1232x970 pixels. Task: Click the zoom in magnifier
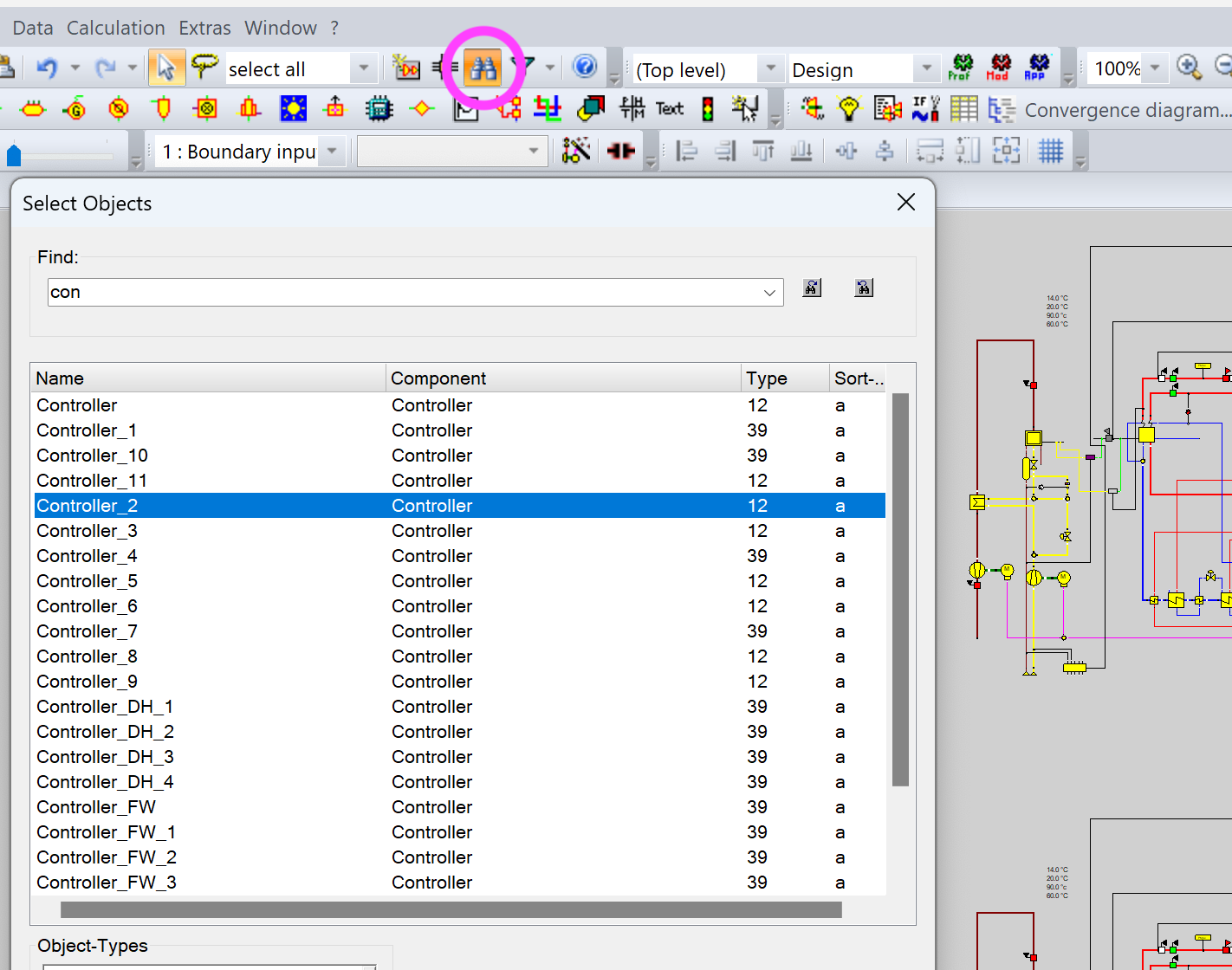click(1189, 68)
